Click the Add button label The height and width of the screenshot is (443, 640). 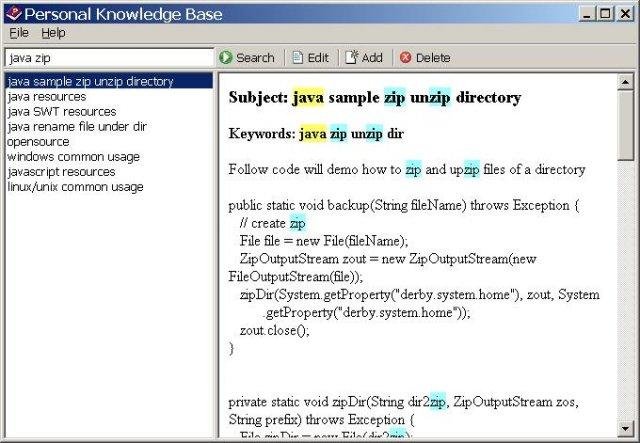[x=372, y=58]
